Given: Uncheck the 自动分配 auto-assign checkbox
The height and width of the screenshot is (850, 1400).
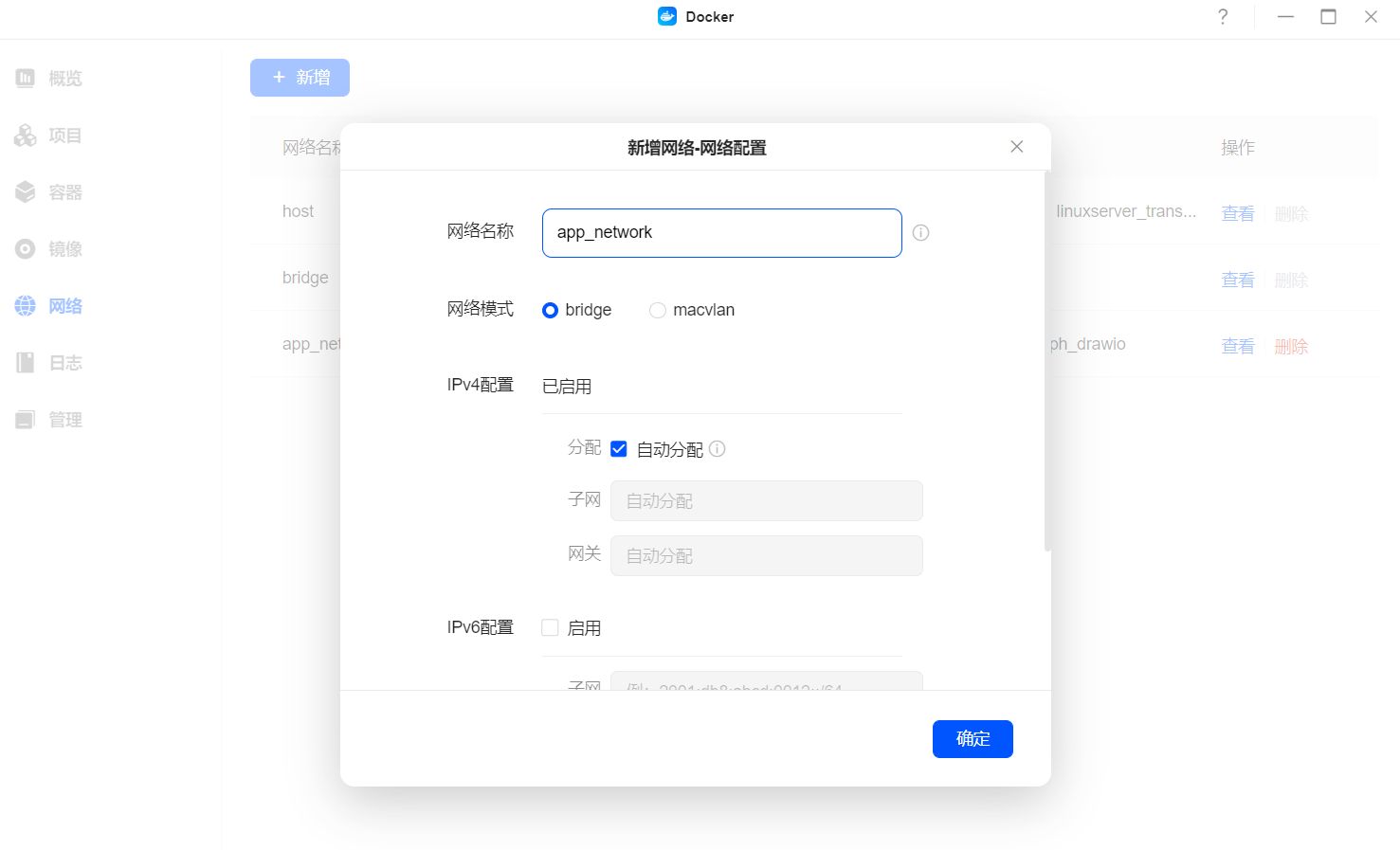Looking at the screenshot, I should (619, 449).
